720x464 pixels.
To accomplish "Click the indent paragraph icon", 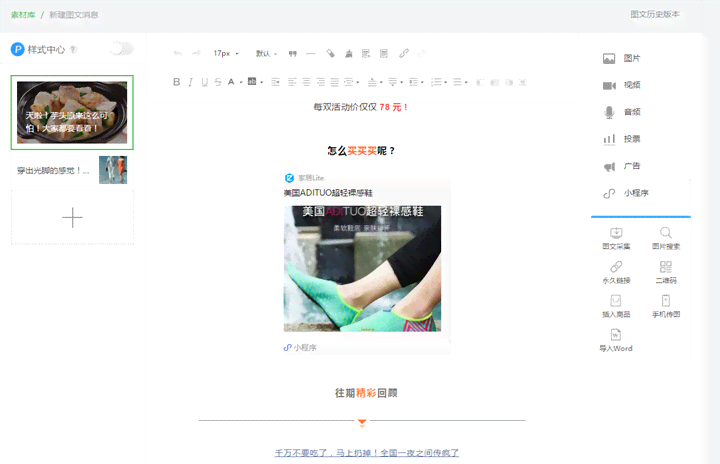I will (275, 82).
